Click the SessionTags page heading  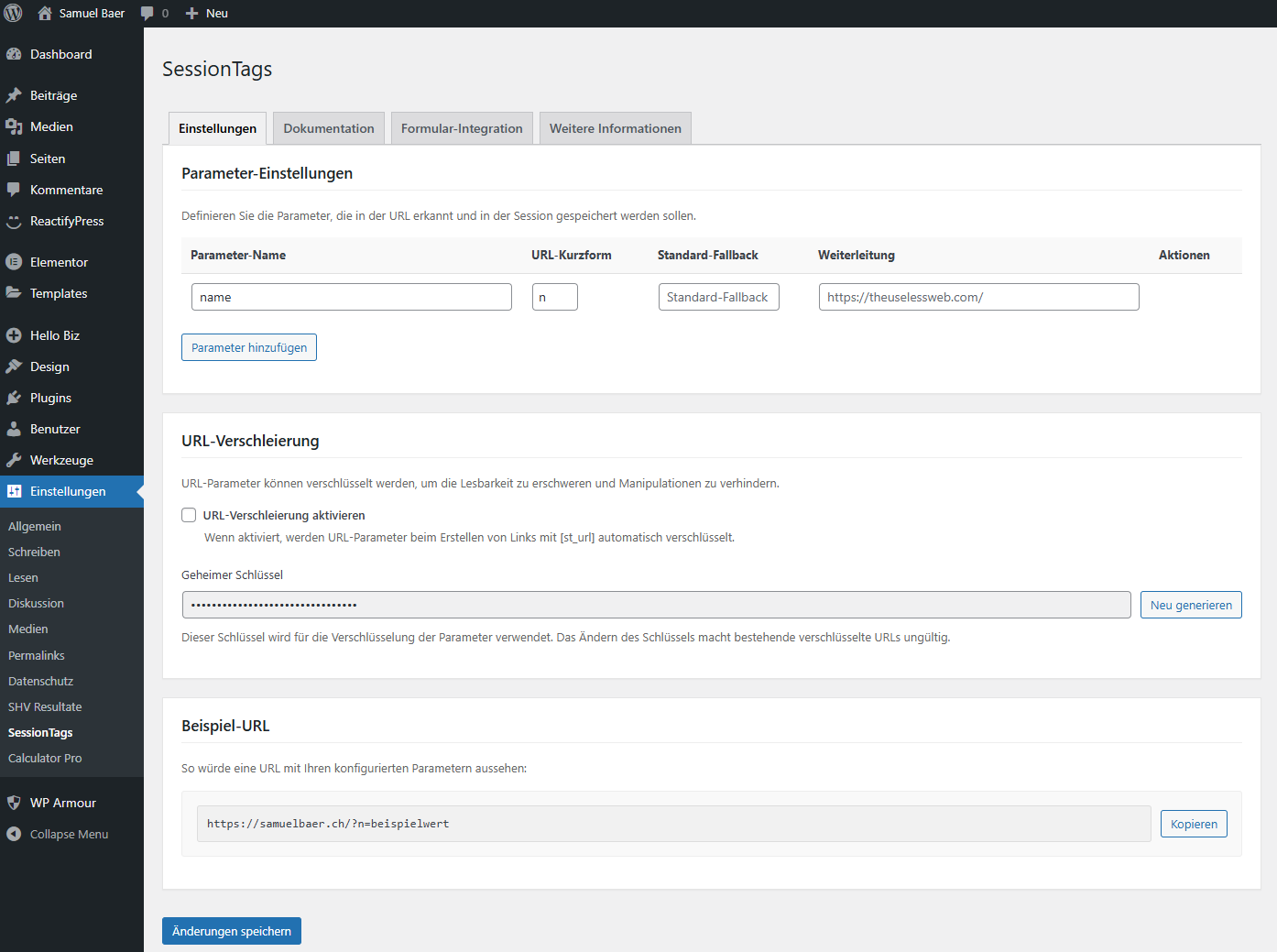pyautogui.click(x=217, y=69)
